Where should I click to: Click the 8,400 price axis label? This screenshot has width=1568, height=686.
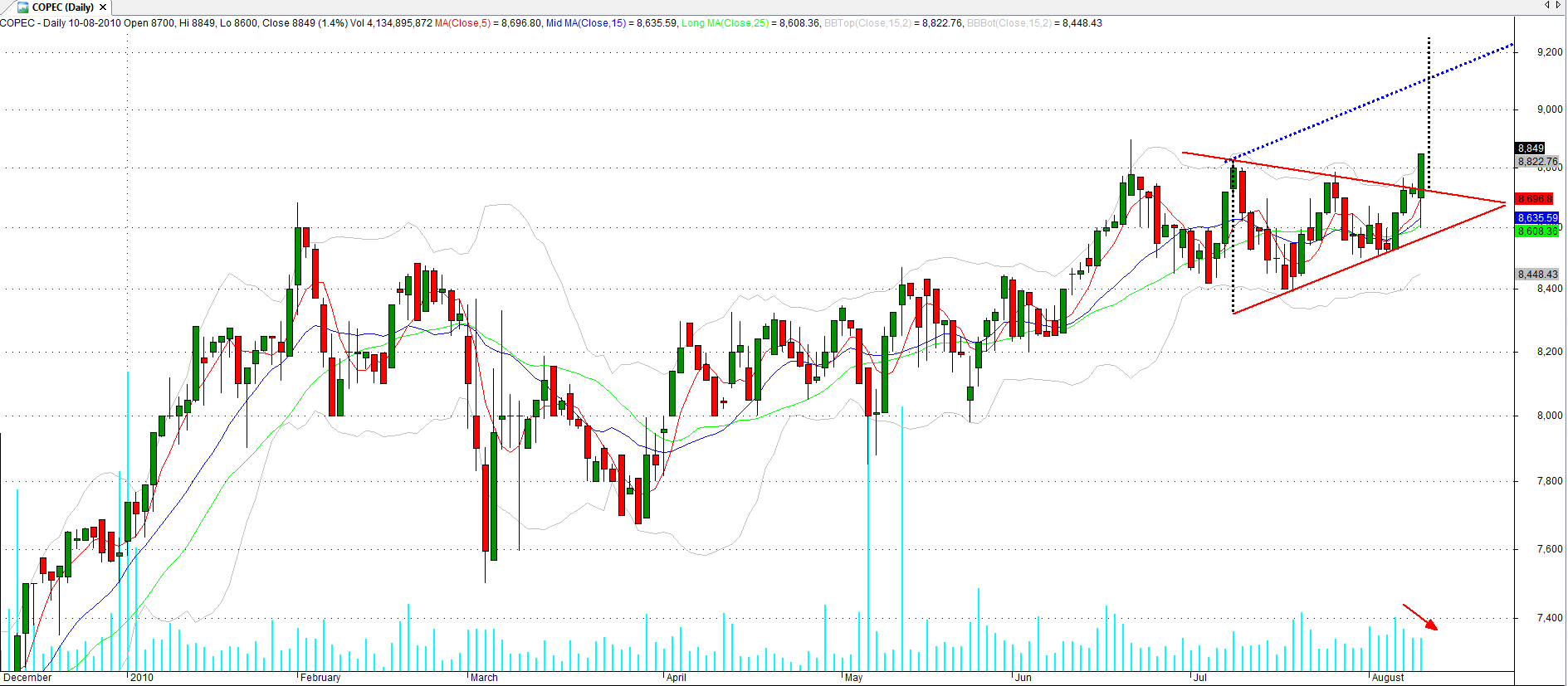point(1550,289)
